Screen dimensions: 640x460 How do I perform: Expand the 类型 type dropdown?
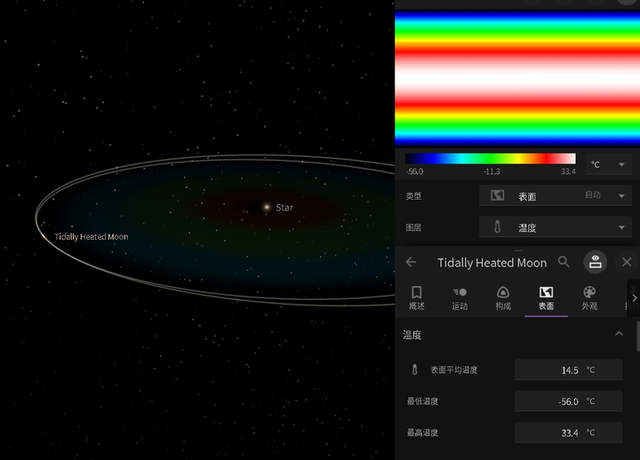(x=555, y=197)
